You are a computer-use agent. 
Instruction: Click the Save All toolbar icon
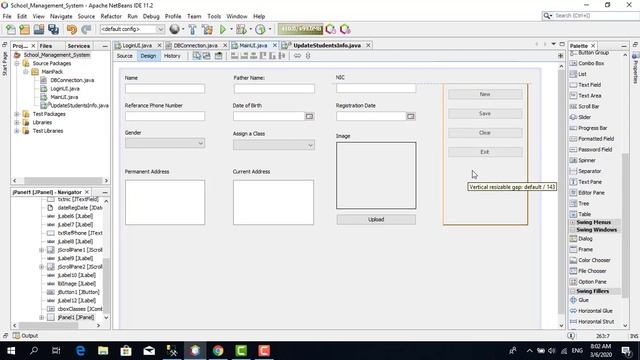coord(53,29)
